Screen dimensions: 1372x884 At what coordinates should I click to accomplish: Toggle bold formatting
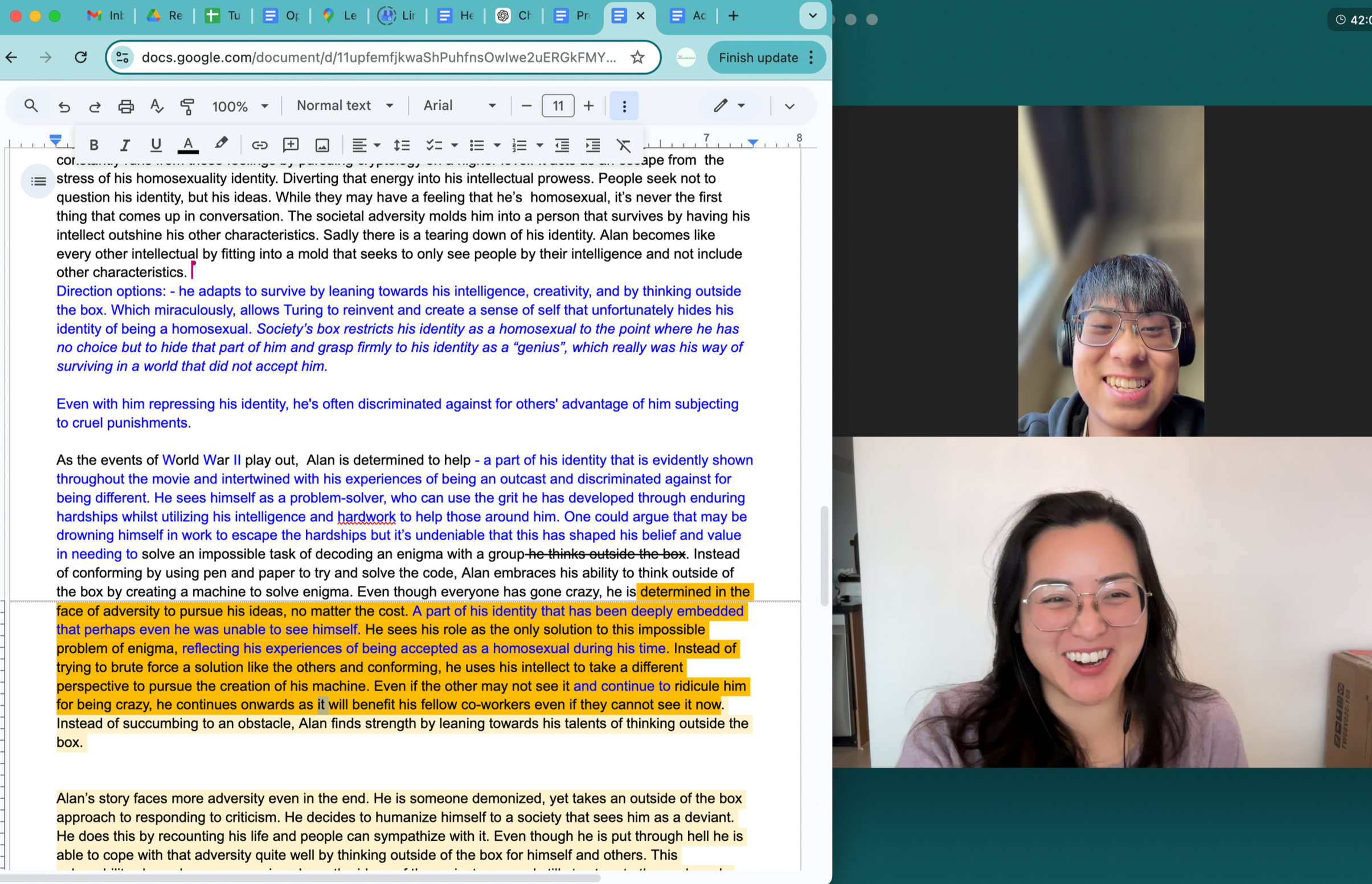click(93, 145)
